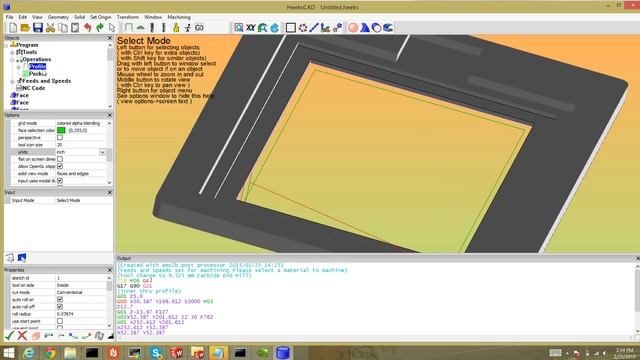Click the Objects panel vertical scrollbar
Viewport: 640px width, 360px height.
110,75
